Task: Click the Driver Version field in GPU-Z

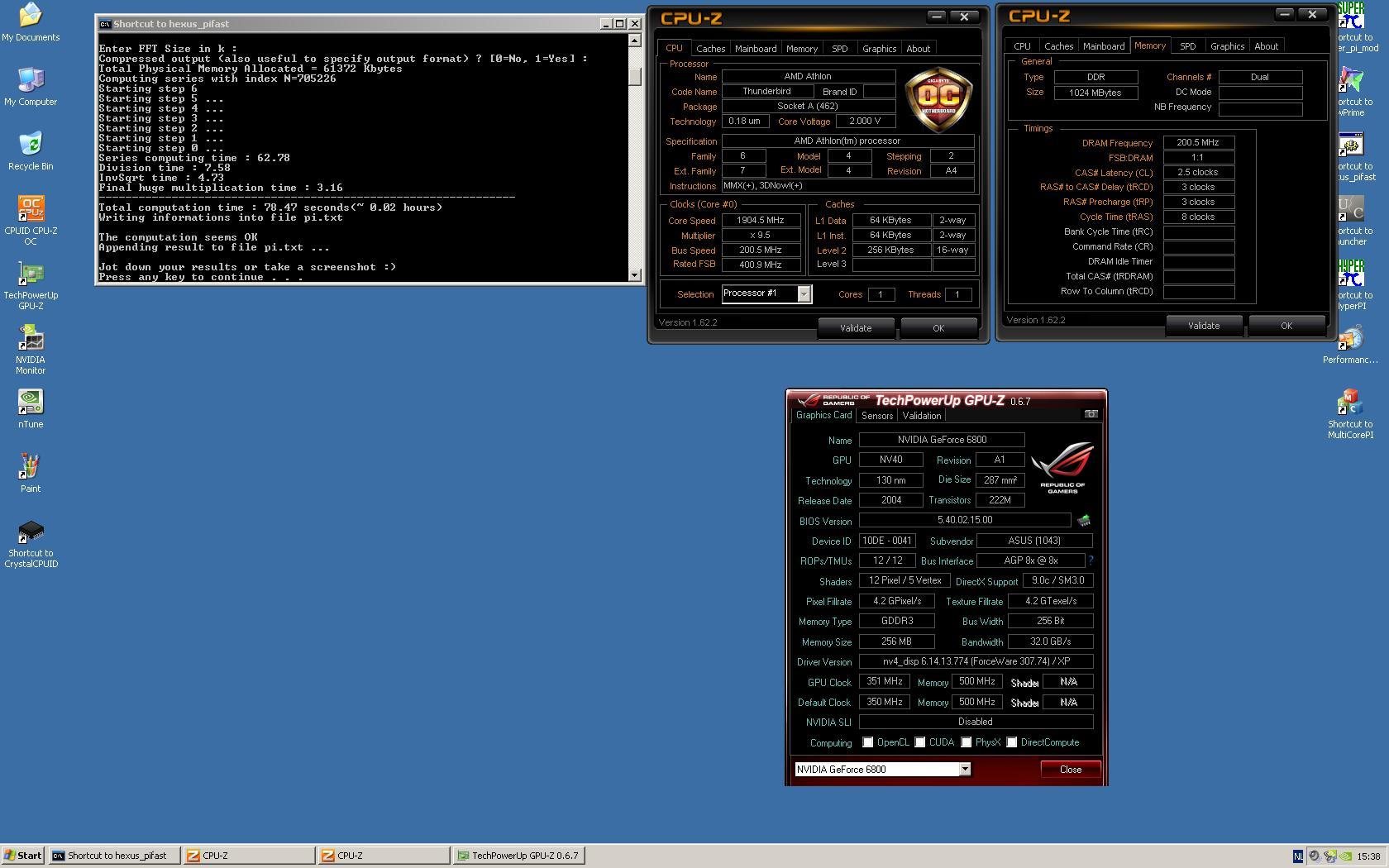Action: [x=976, y=661]
